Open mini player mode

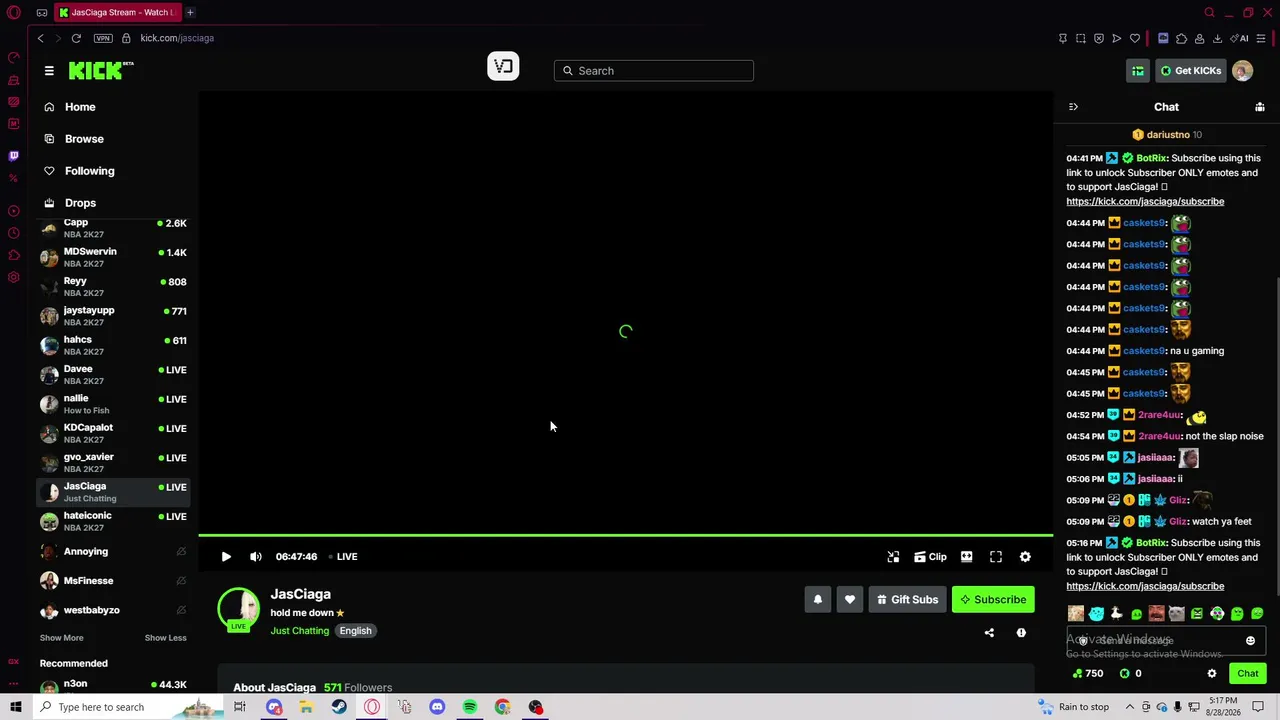(x=893, y=557)
